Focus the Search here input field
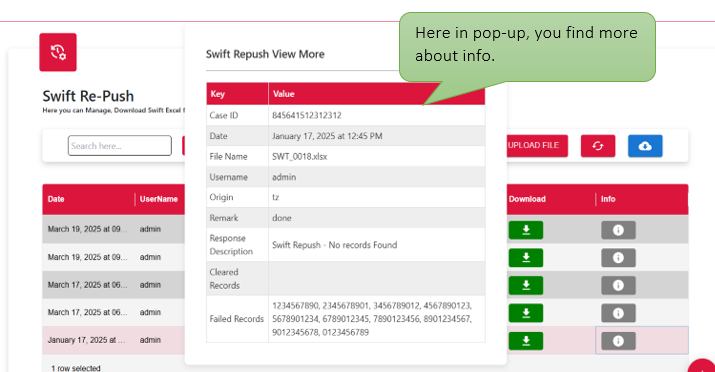This screenshot has width=715, height=372. tap(120, 146)
